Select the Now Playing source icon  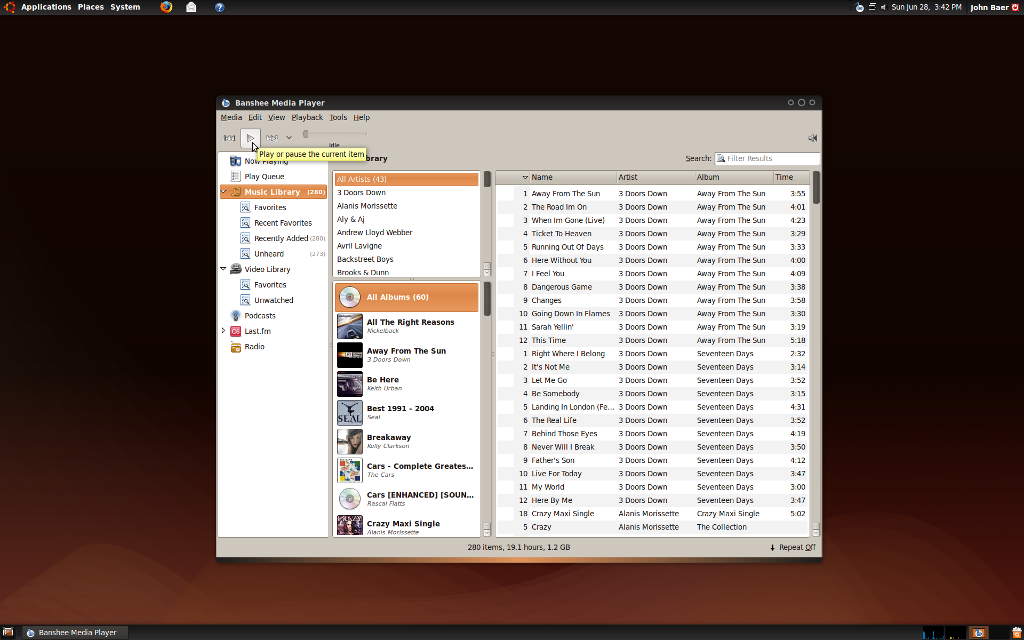tap(236, 161)
